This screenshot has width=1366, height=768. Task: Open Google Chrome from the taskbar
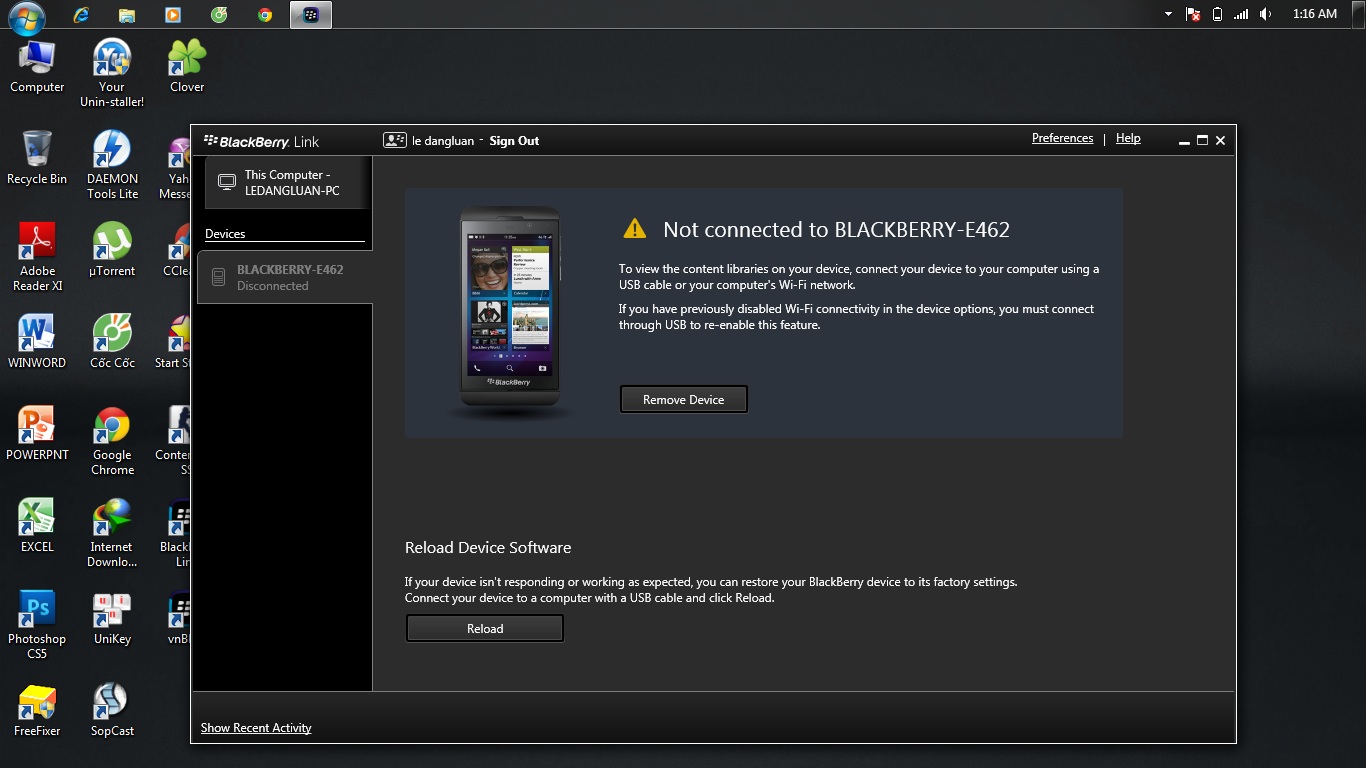(x=265, y=15)
